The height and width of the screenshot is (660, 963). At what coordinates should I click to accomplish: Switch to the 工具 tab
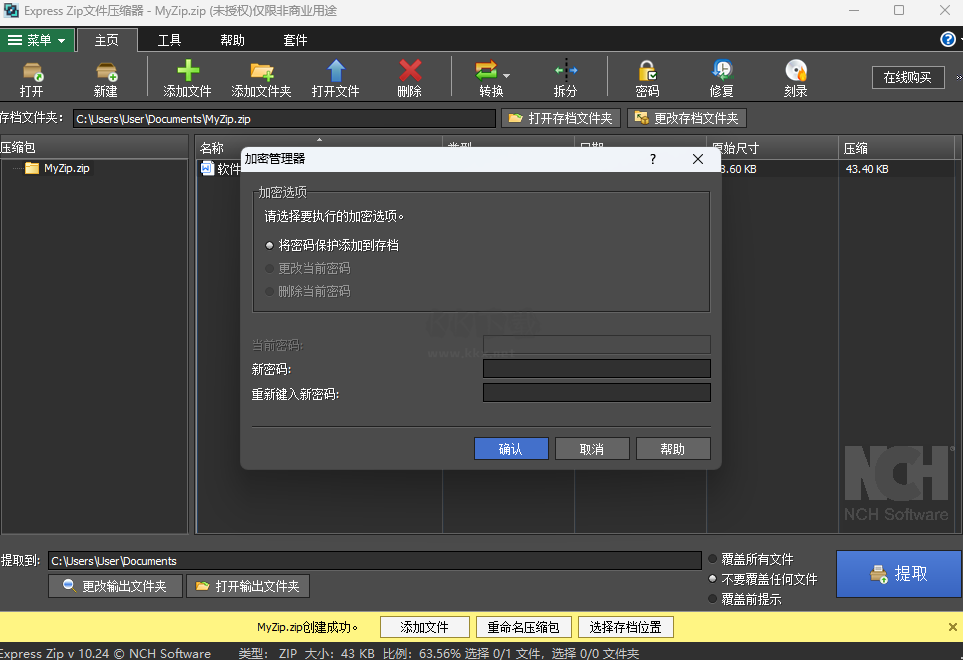pos(169,40)
